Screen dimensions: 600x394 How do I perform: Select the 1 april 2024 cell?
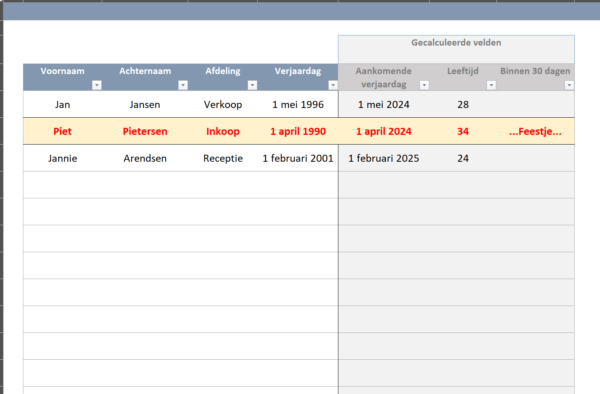pyautogui.click(x=383, y=131)
